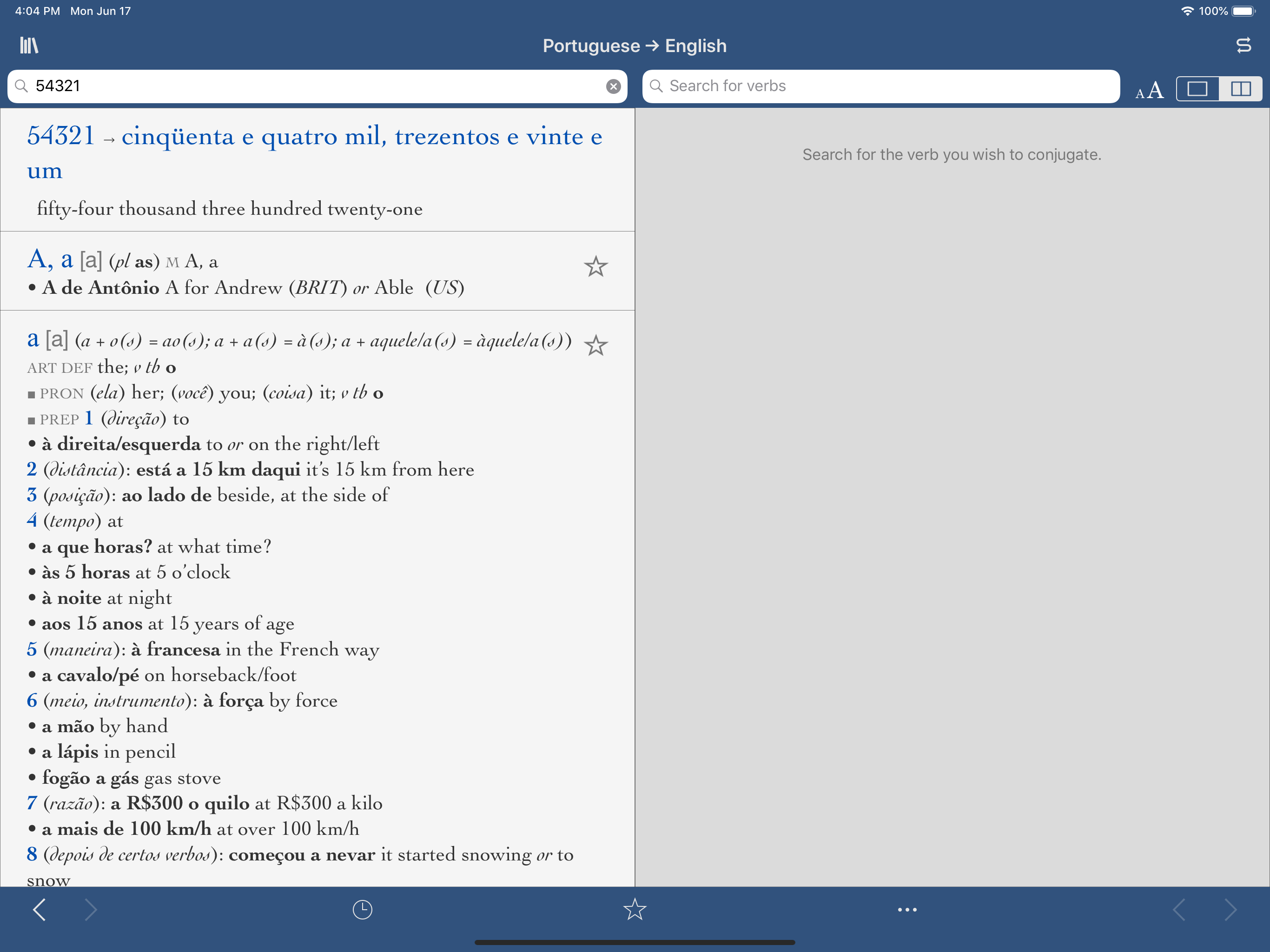Open the more options ellipsis menu
The height and width of the screenshot is (952, 1270).
pyautogui.click(x=907, y=910)
